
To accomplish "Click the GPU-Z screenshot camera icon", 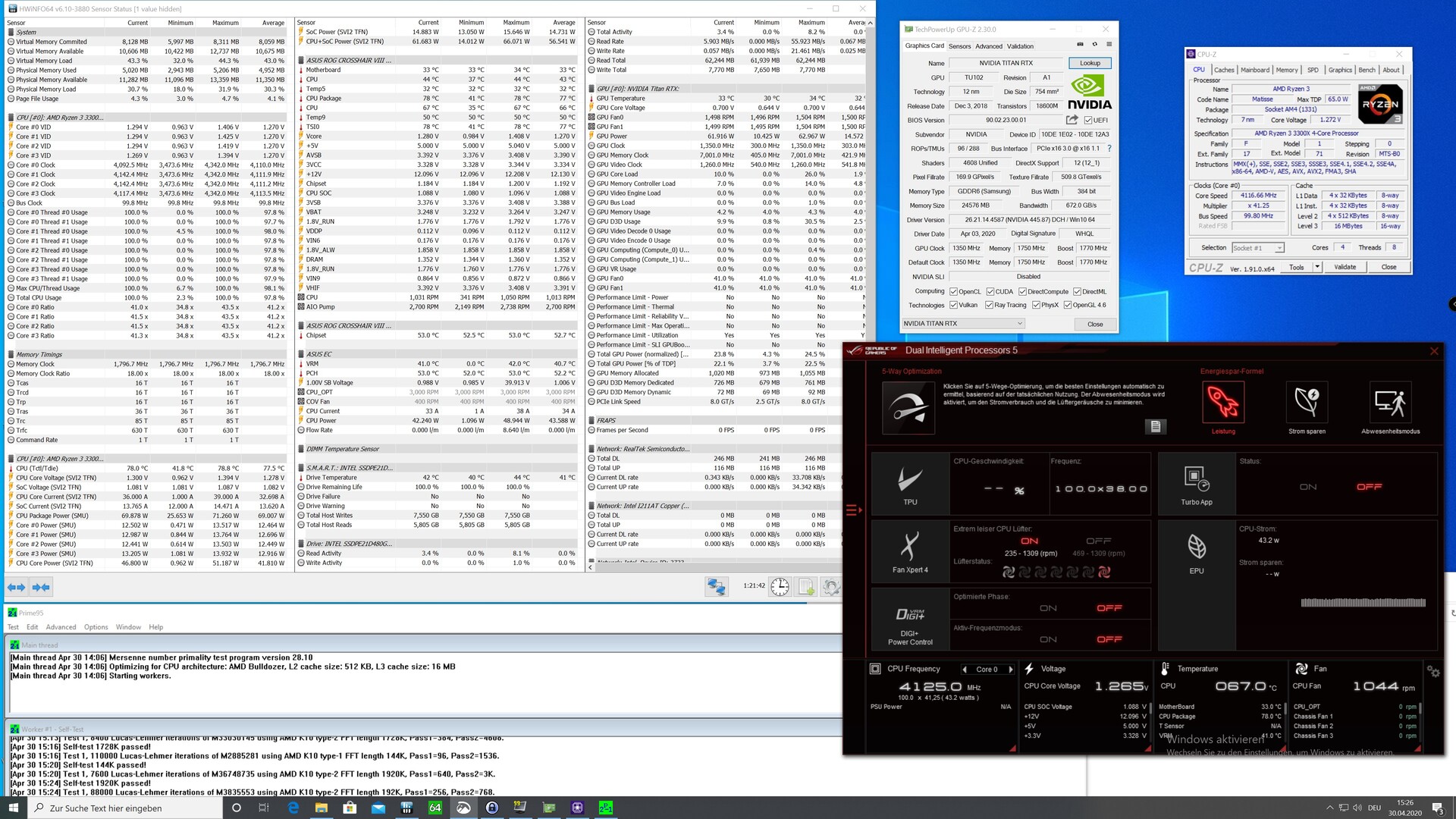I will tap(1080, 45).
